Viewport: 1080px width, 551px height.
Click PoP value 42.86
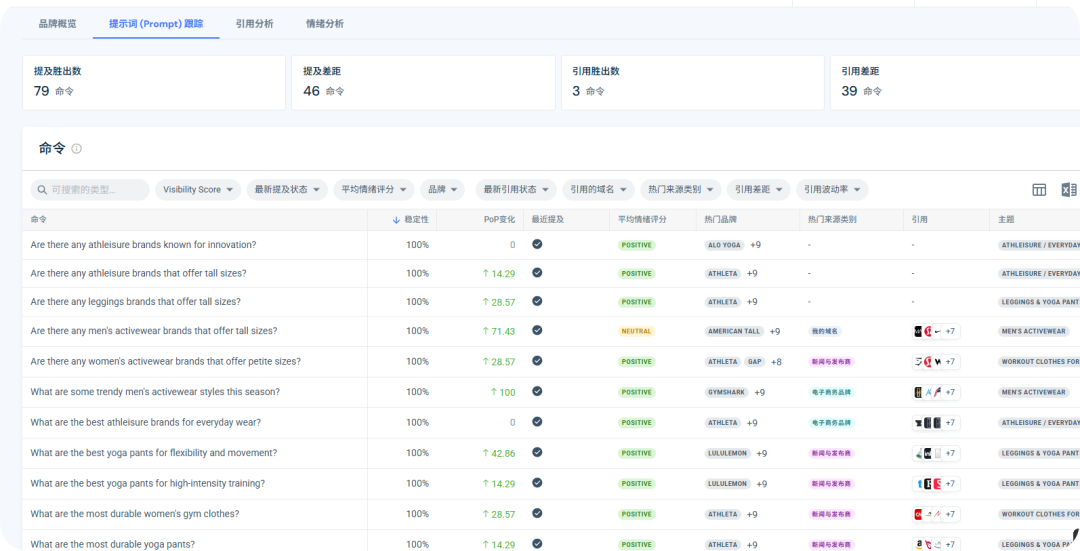499,453
